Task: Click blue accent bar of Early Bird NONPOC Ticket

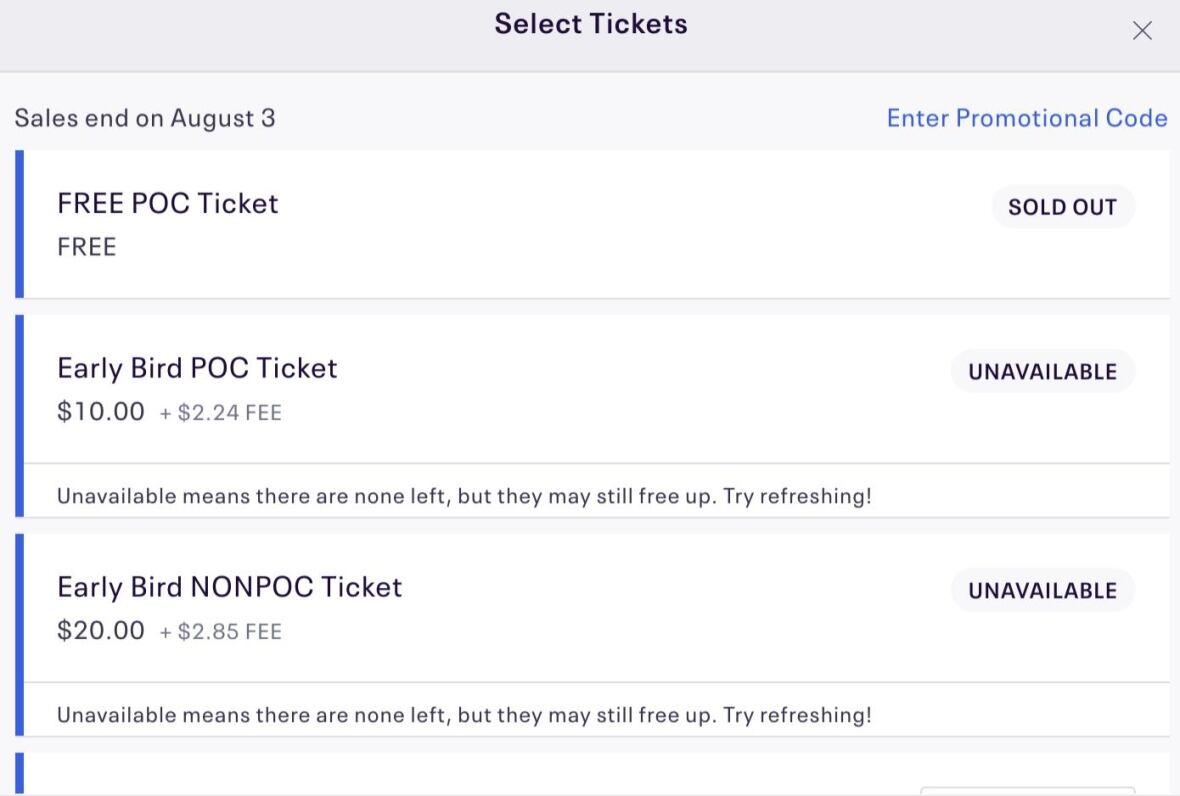Action: [x=19, y=635]
